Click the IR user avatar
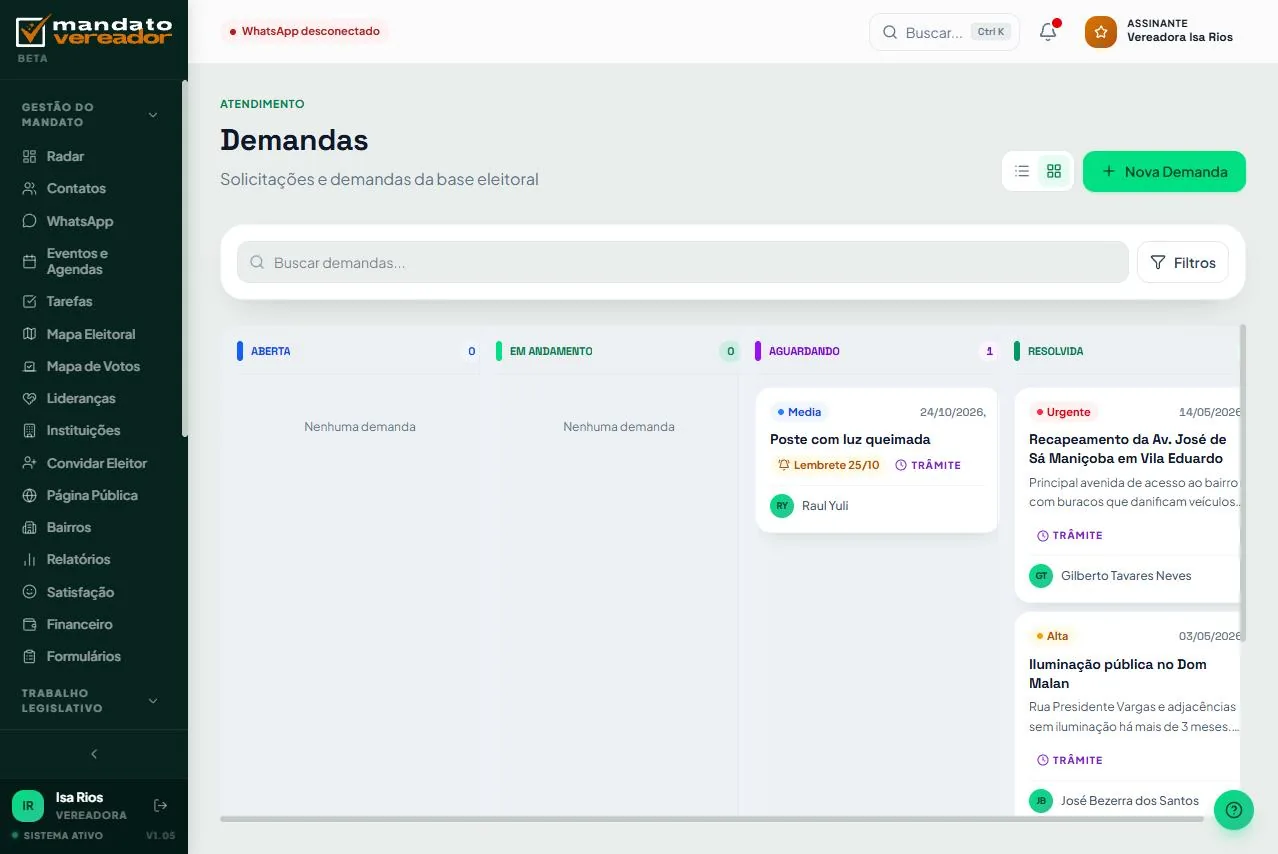 (28, 805)
